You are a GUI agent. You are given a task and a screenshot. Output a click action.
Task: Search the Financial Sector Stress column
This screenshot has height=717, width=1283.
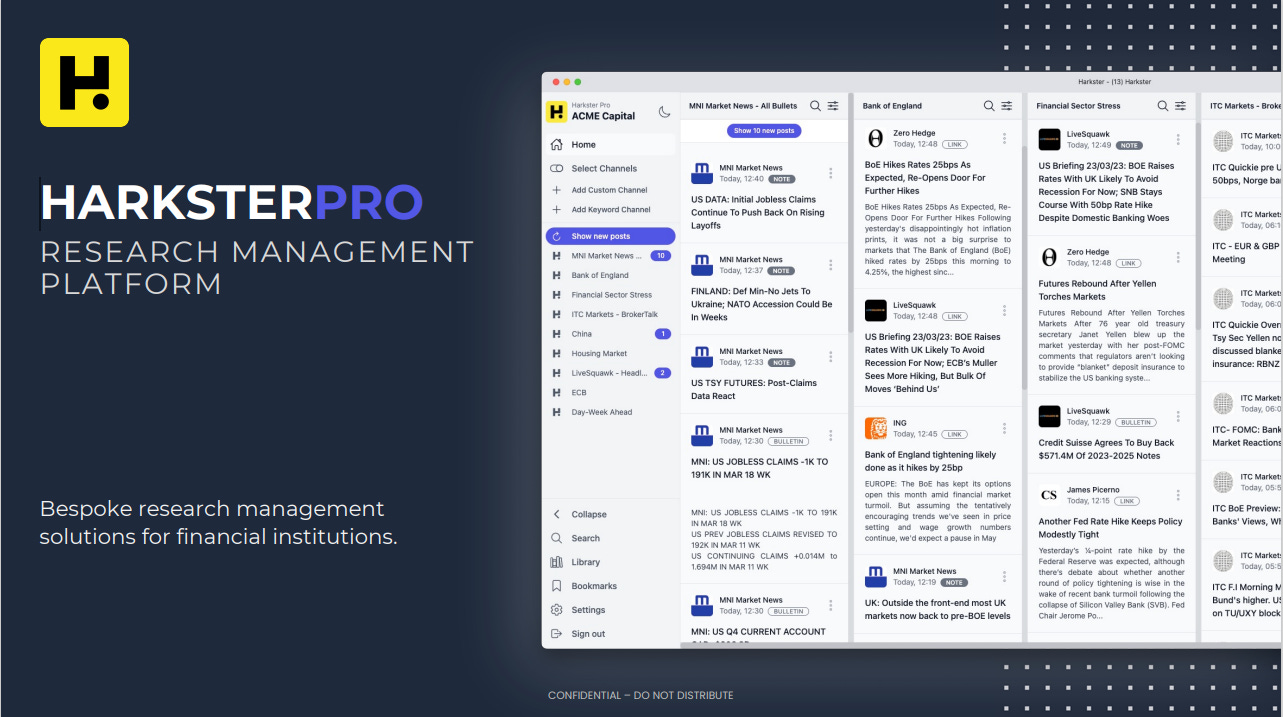point(1163,106)
